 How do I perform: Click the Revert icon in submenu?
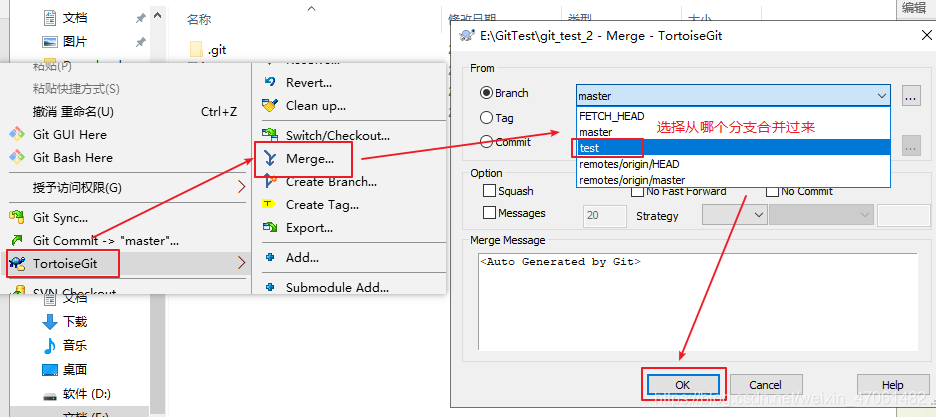tap(270, 82)
